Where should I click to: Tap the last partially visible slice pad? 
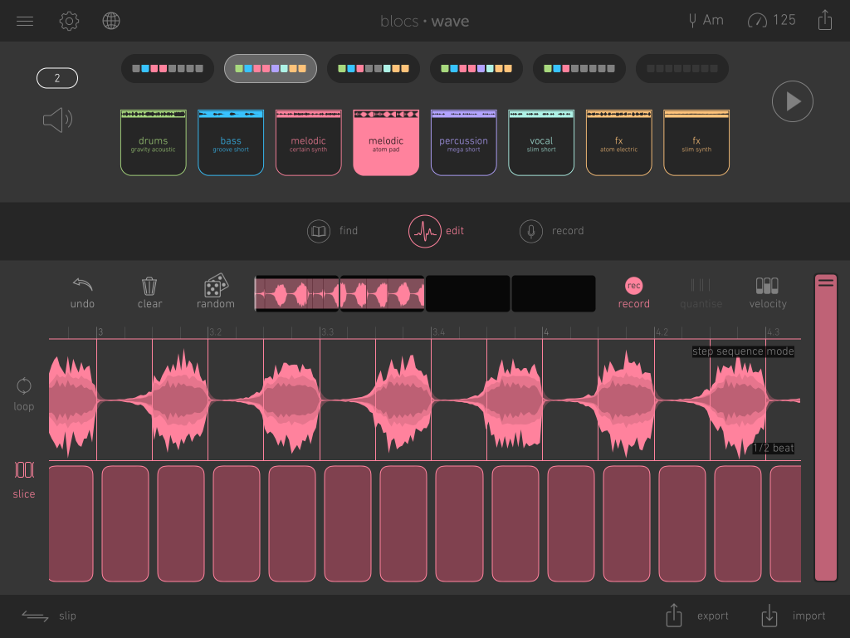pyautogui.click(x=785, y=524)
